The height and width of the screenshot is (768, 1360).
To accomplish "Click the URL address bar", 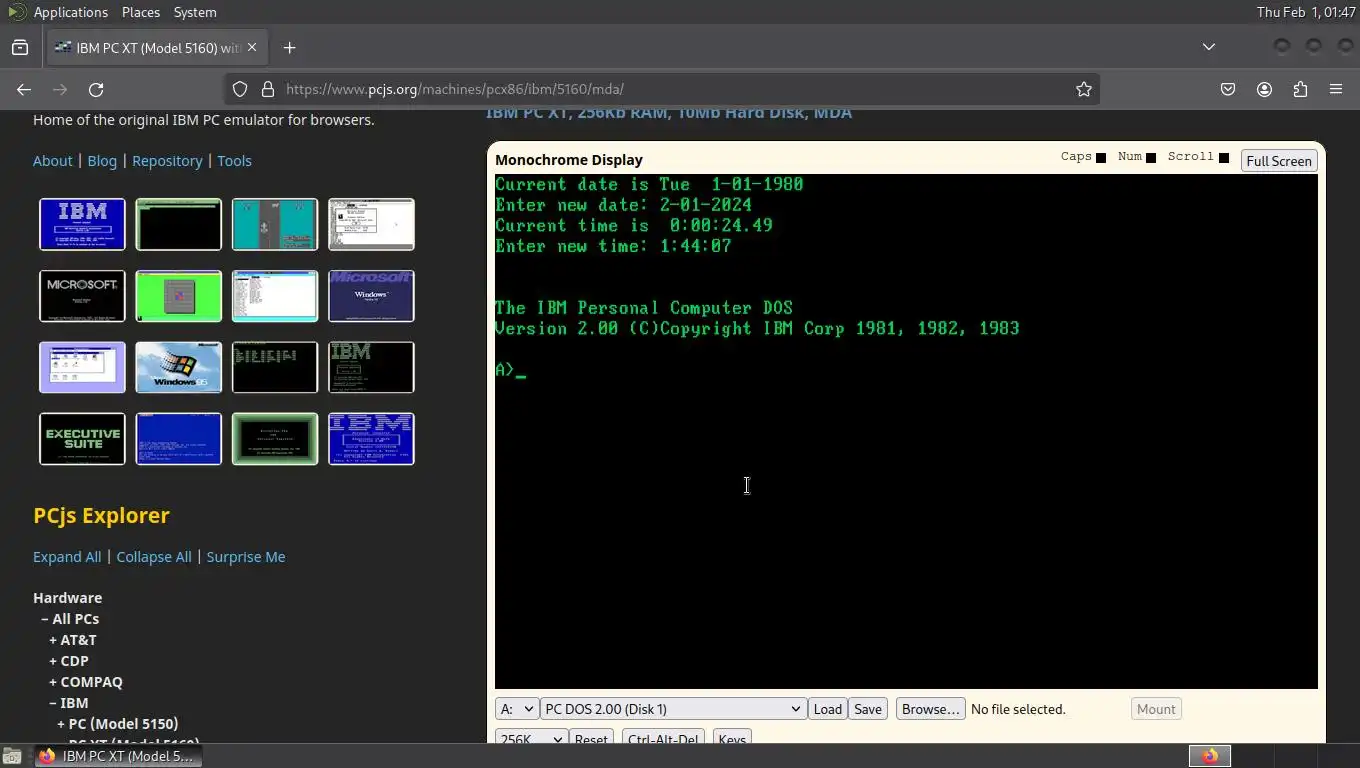I will coord(660,89).
